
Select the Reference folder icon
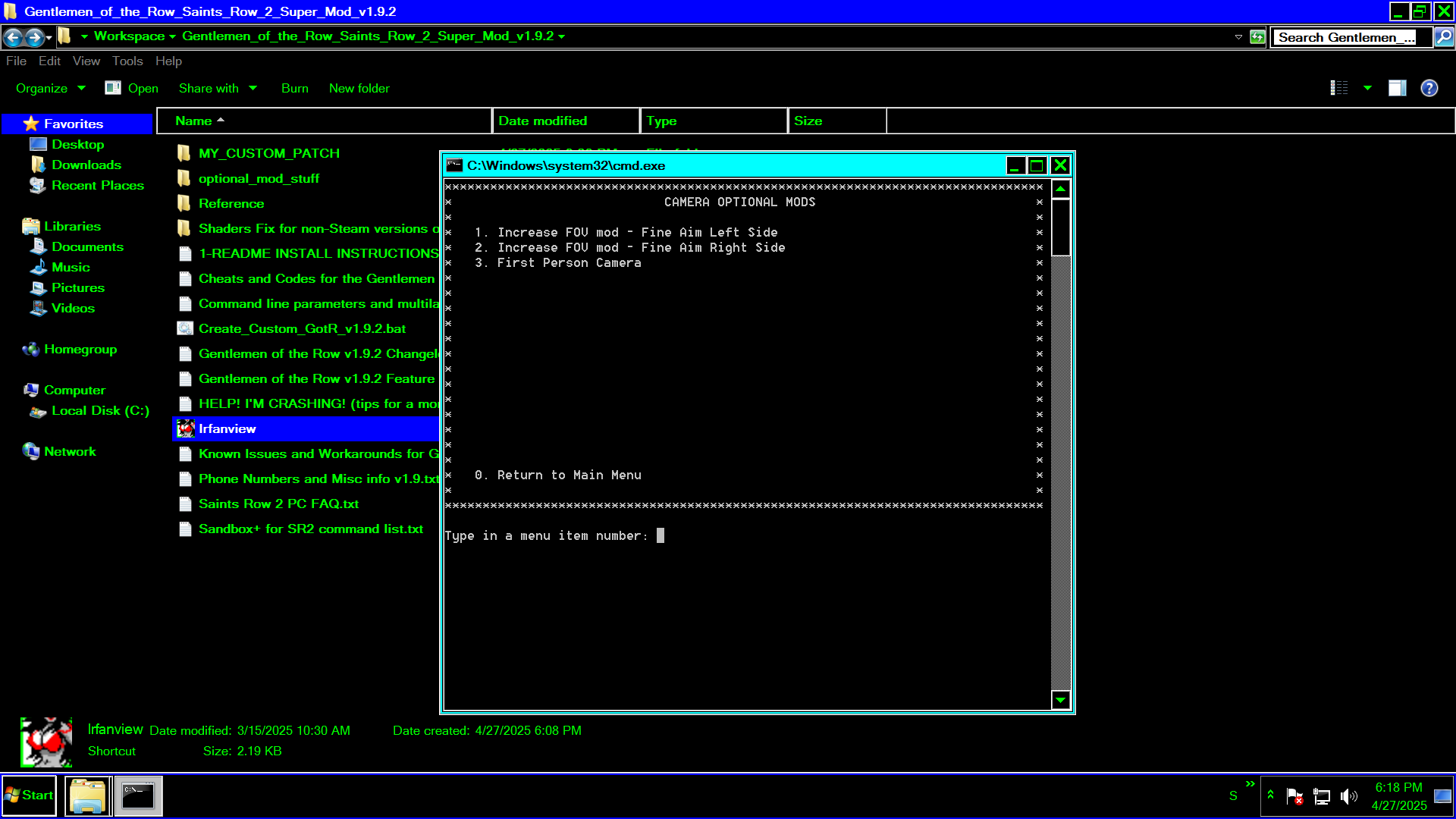[x=184, y=203]
